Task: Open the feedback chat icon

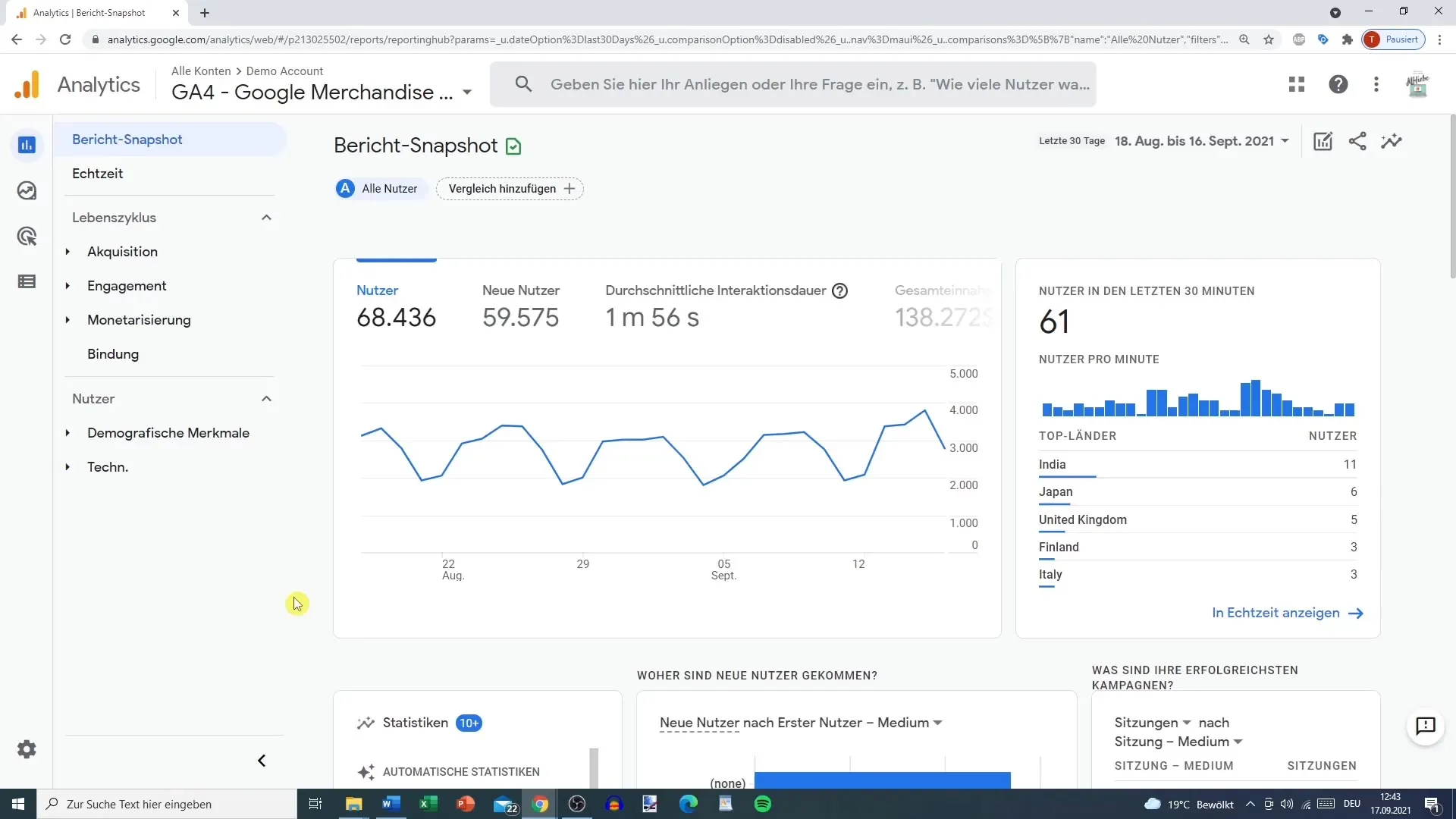Action: click(1426, 726)
